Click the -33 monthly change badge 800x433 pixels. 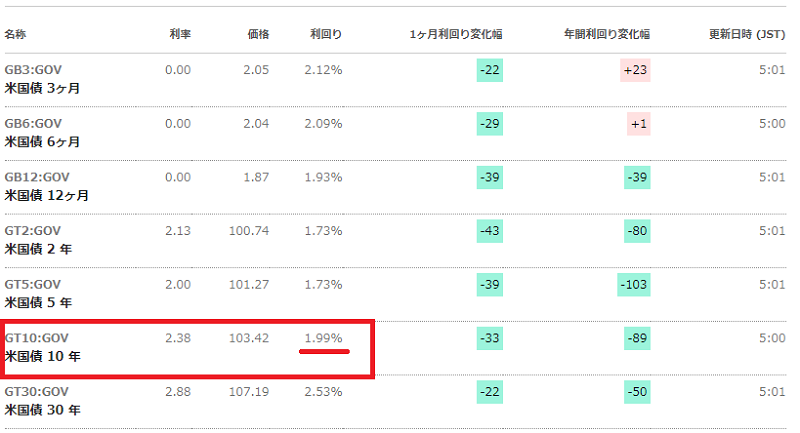click(x=490, y=338)
